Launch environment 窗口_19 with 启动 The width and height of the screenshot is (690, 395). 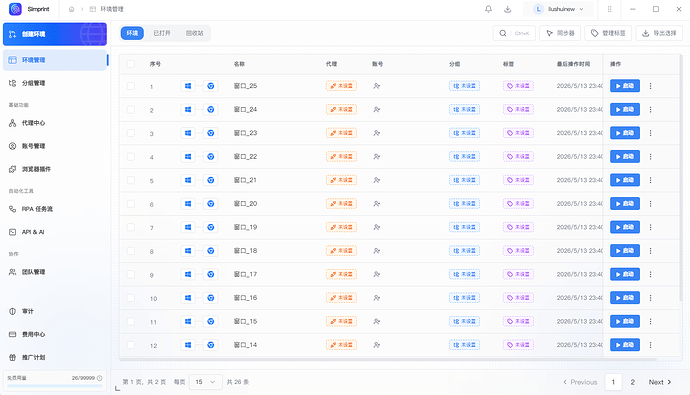pos(625,227)
